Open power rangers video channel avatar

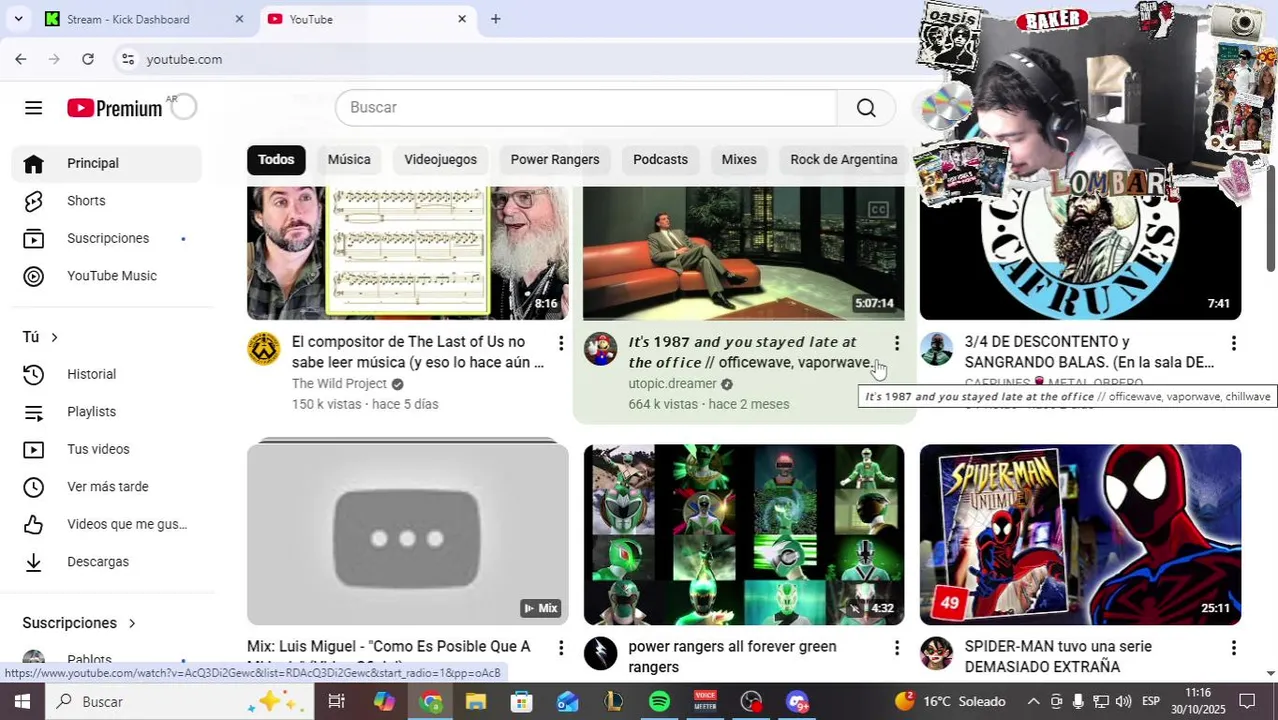600,653
